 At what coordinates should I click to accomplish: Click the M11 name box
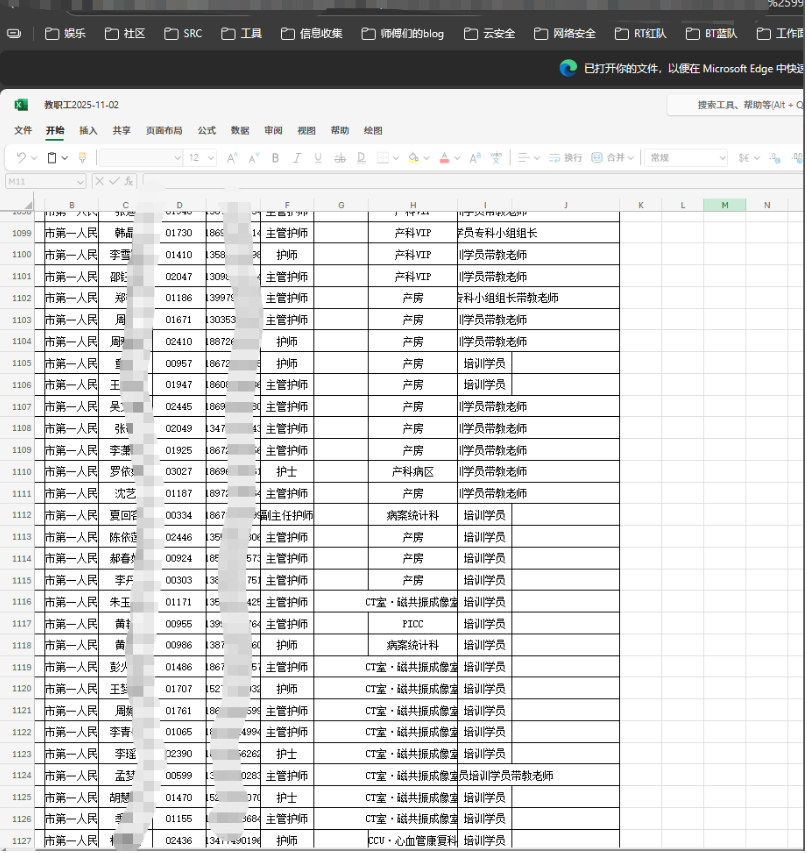(40, 181)
